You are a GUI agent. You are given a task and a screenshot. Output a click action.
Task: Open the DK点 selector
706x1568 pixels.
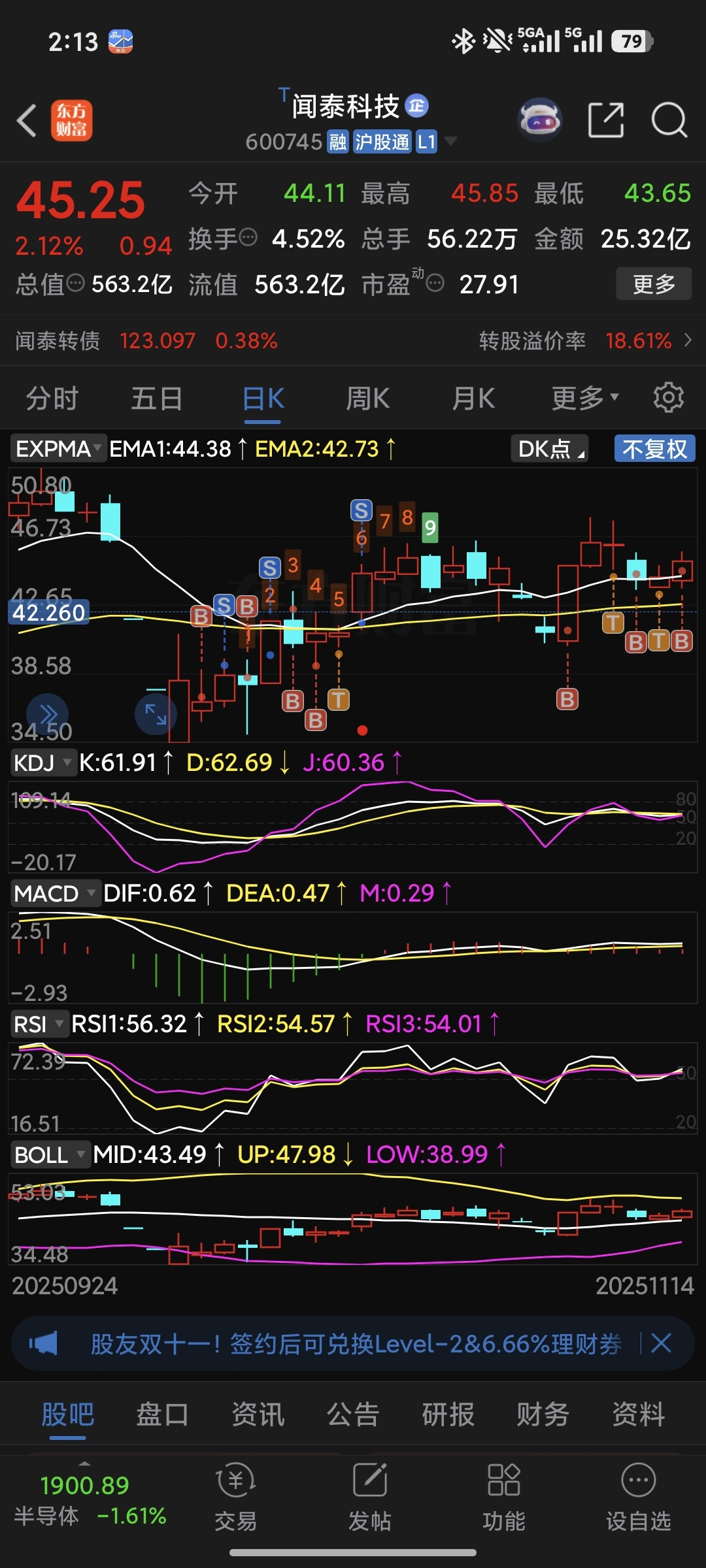tap(549, 449)
